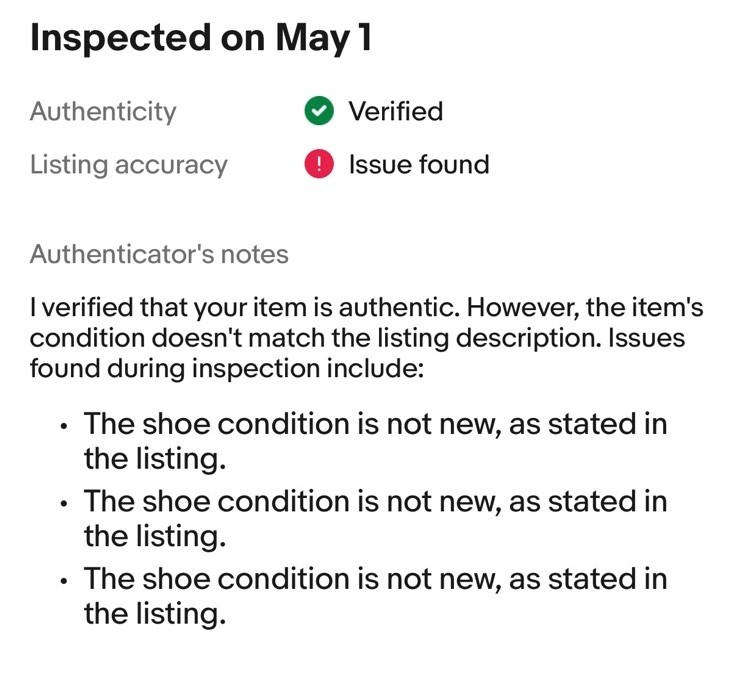
Task: Select the third bullet point marker
Action: pos(64,581)
